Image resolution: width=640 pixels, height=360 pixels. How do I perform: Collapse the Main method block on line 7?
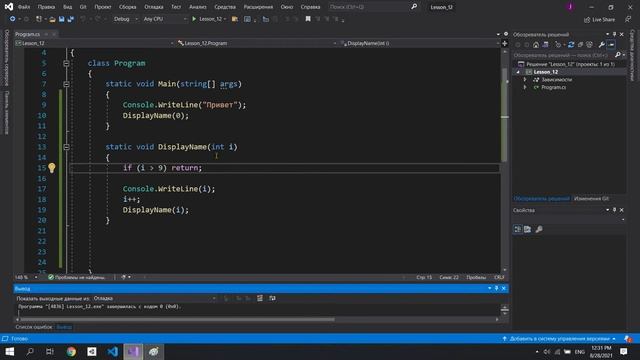(x=66, y=84)
